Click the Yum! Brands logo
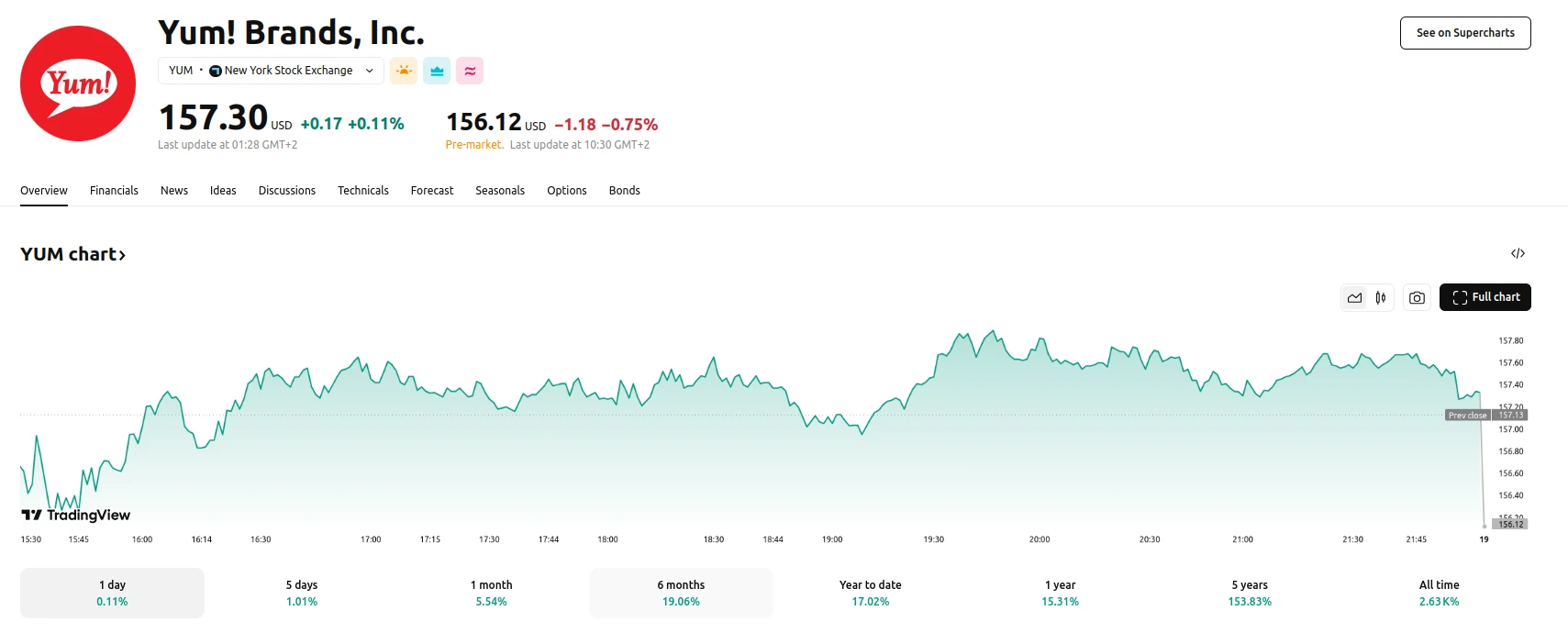 (78, 83)
